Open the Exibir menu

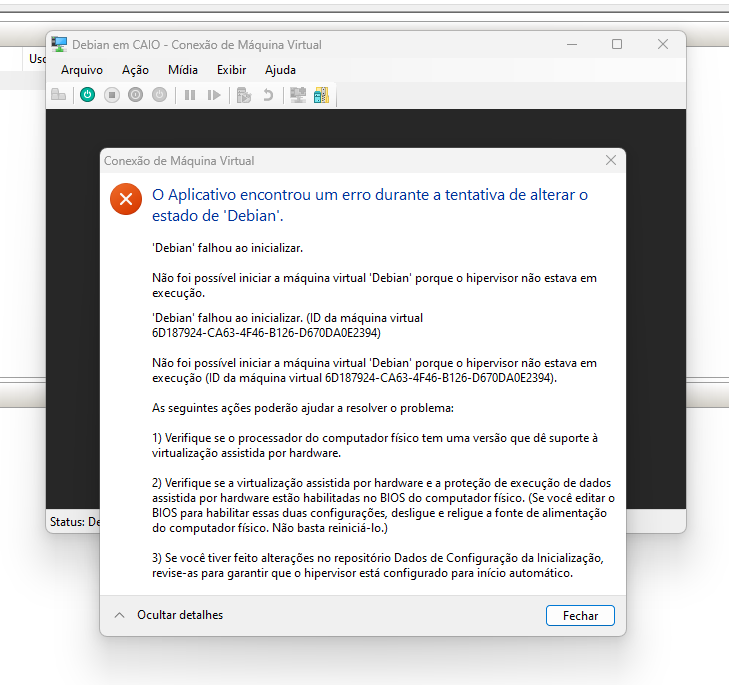(x=231, y=70)
